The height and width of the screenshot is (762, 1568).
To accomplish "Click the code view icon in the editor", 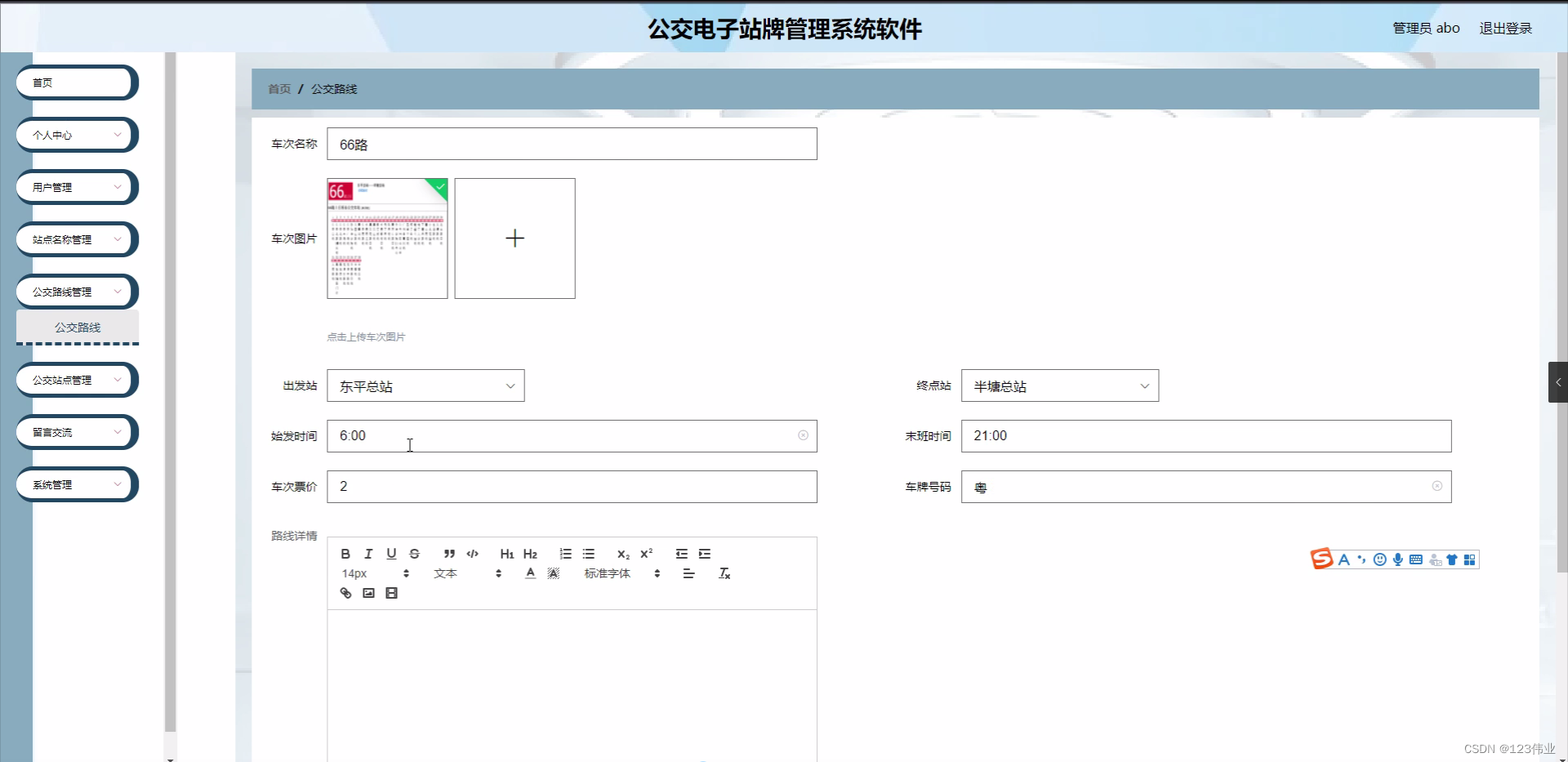I will tap(472, 554).
